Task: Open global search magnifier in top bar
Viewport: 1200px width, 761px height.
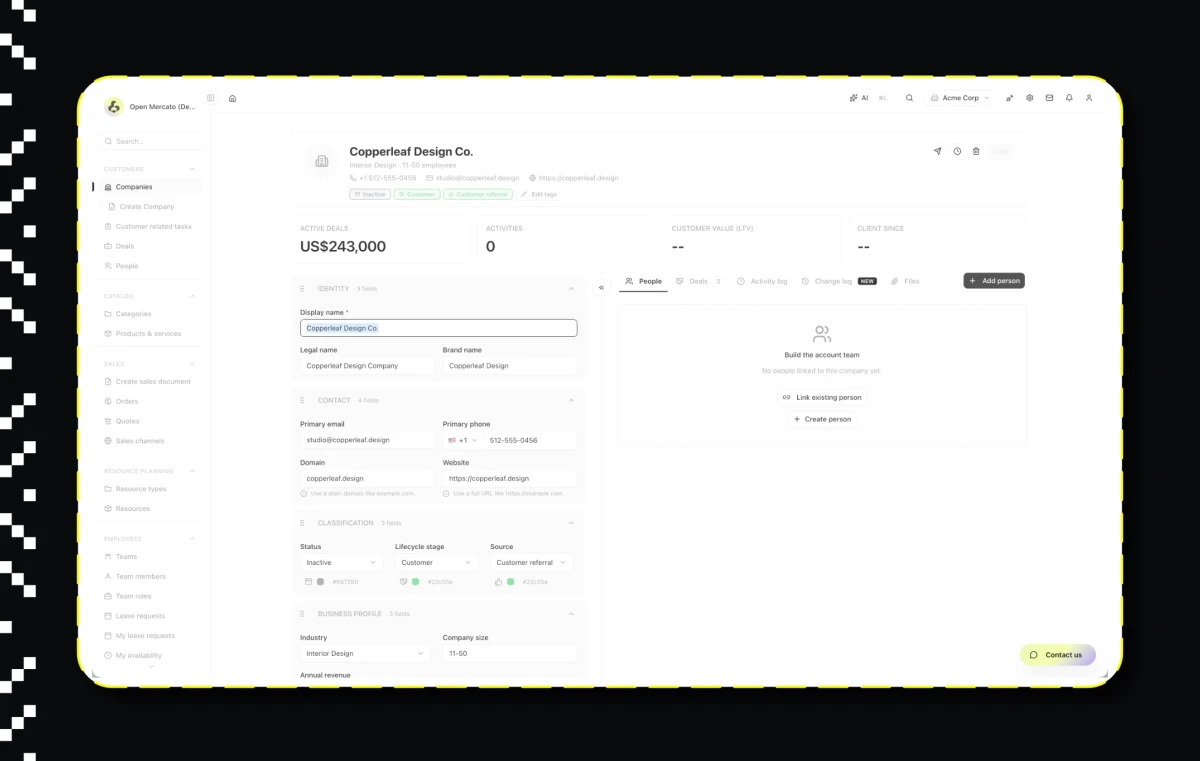Action: (909, 98)
